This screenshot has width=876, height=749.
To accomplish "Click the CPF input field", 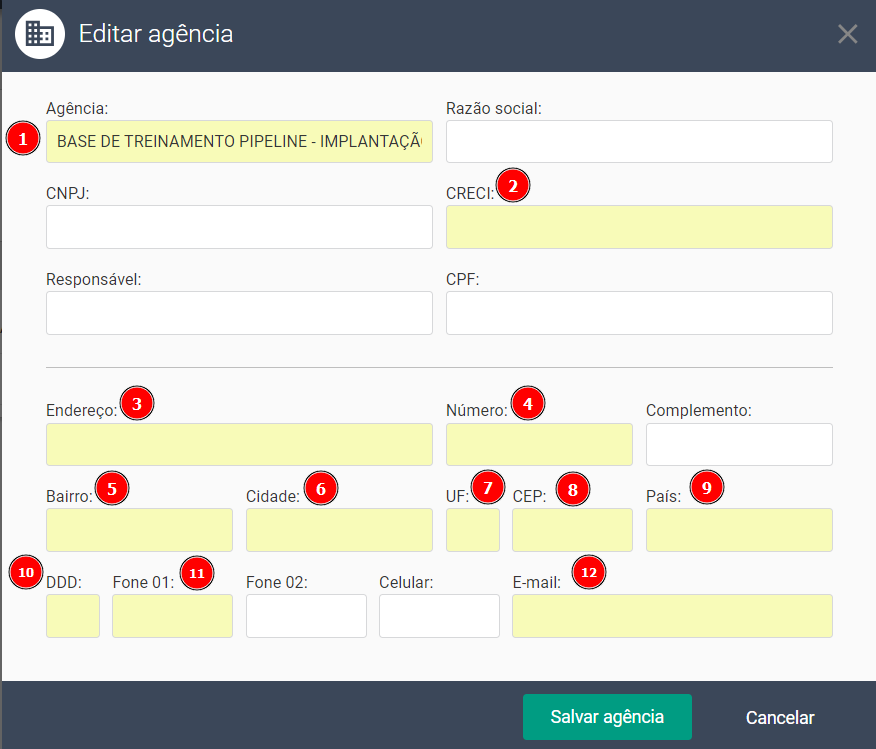I will click(x=639, y=313).
